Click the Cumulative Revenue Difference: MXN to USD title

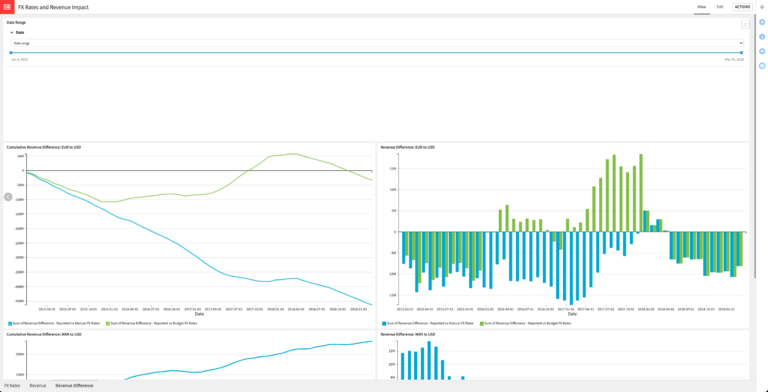tap(44, 334)
